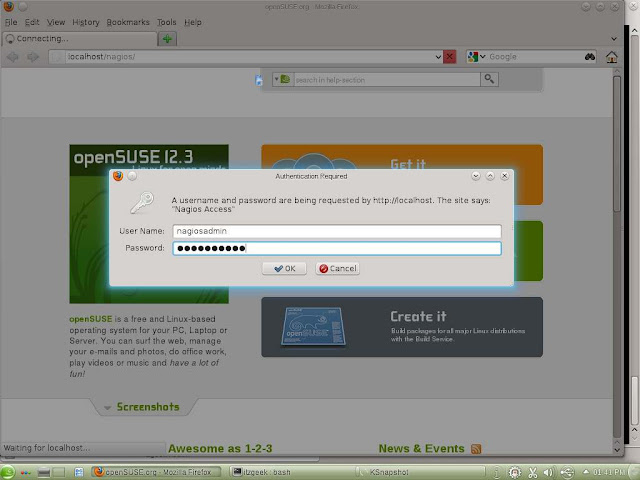Viewport: 640px width, 480px height.
Task: Click the News & Events heading
Action: point(421,449)
